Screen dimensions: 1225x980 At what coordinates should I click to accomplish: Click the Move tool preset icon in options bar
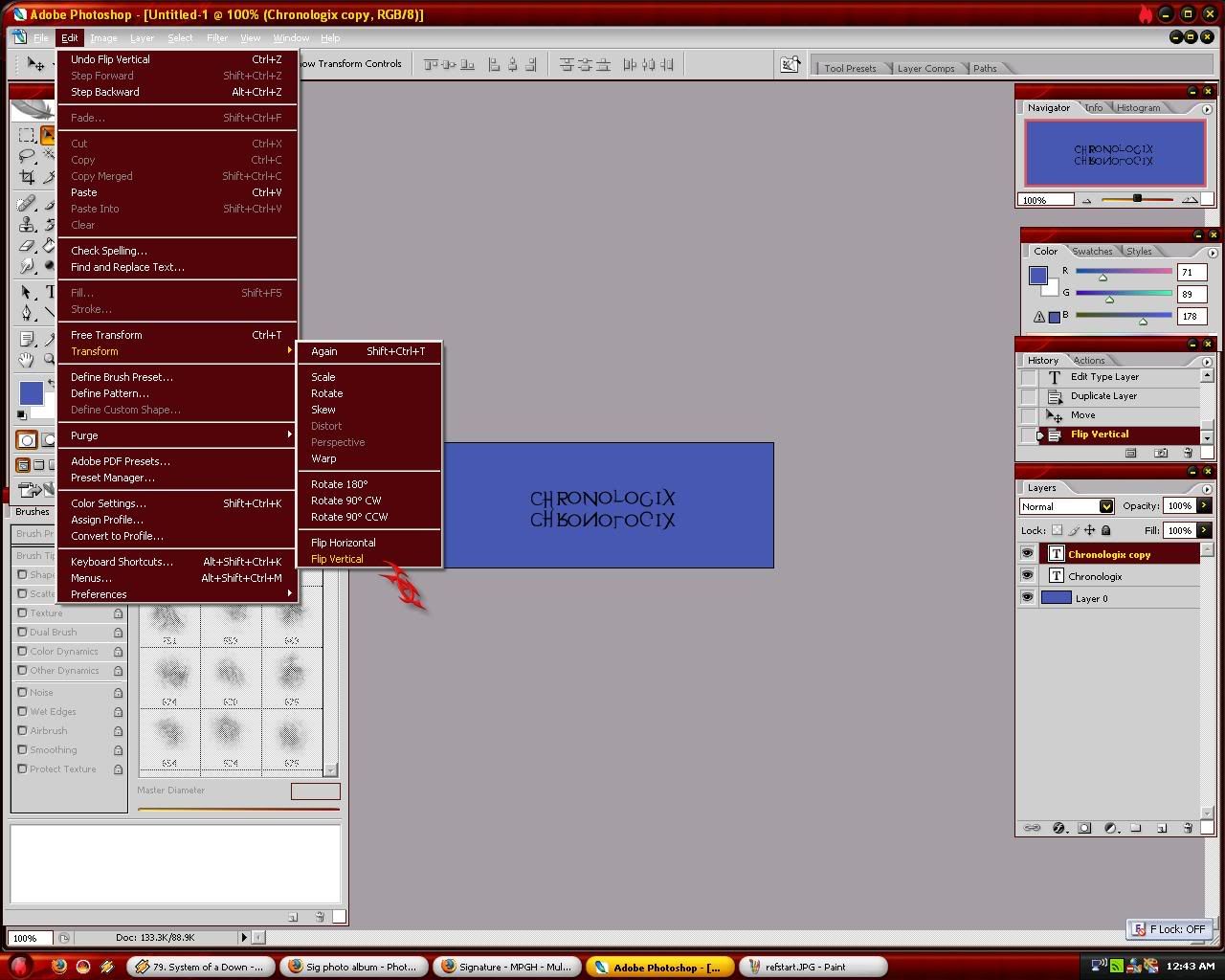pyautogui.click(x=35, y=64)
